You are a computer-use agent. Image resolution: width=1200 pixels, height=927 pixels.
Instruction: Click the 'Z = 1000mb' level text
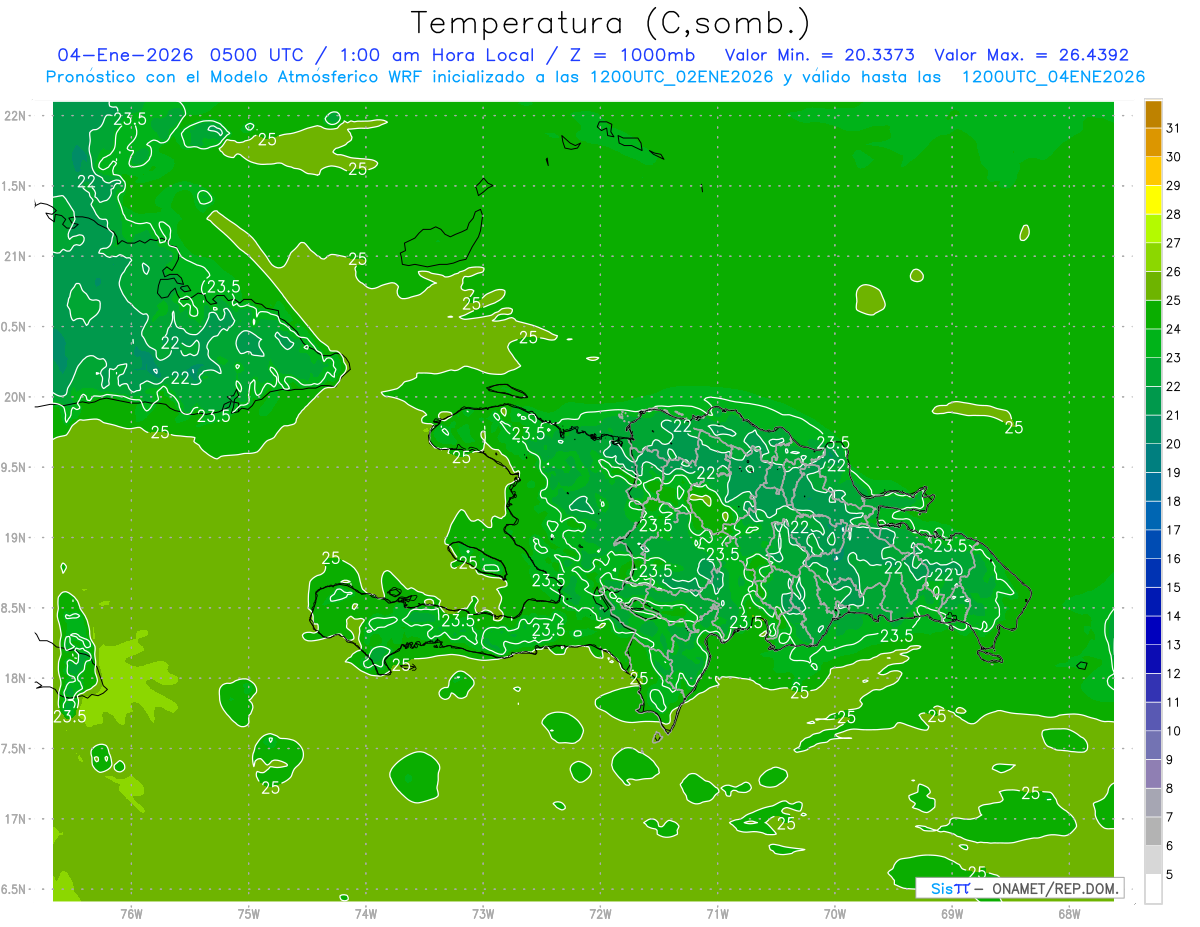click(631, 55)
